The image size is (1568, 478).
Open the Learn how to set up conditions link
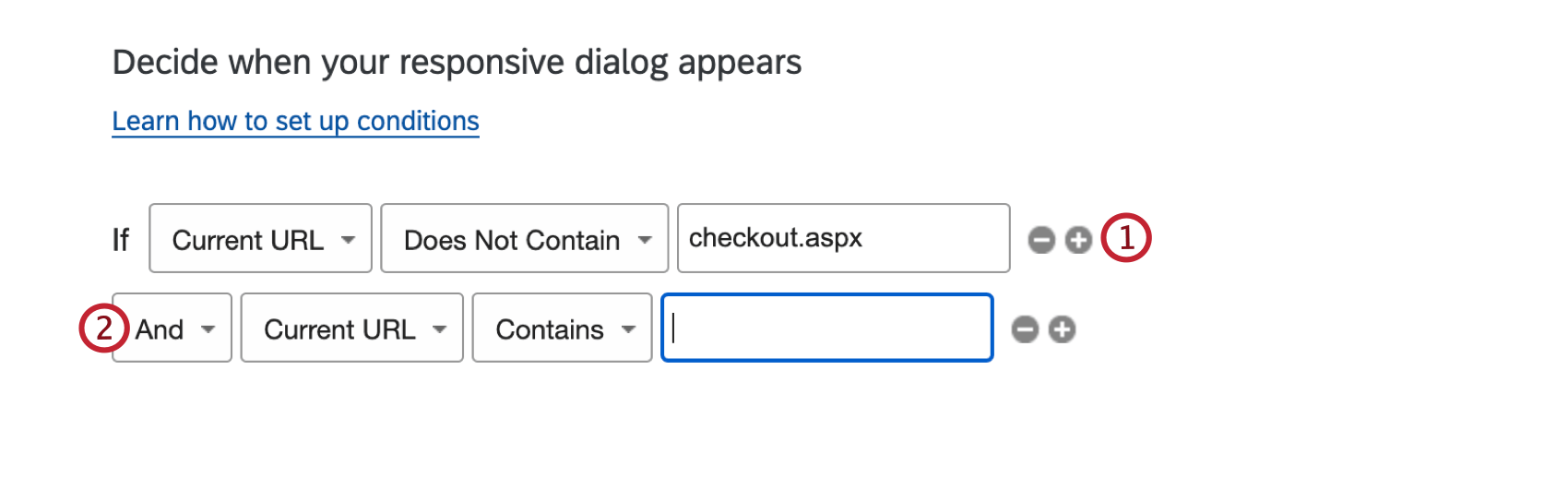point(295,121)
